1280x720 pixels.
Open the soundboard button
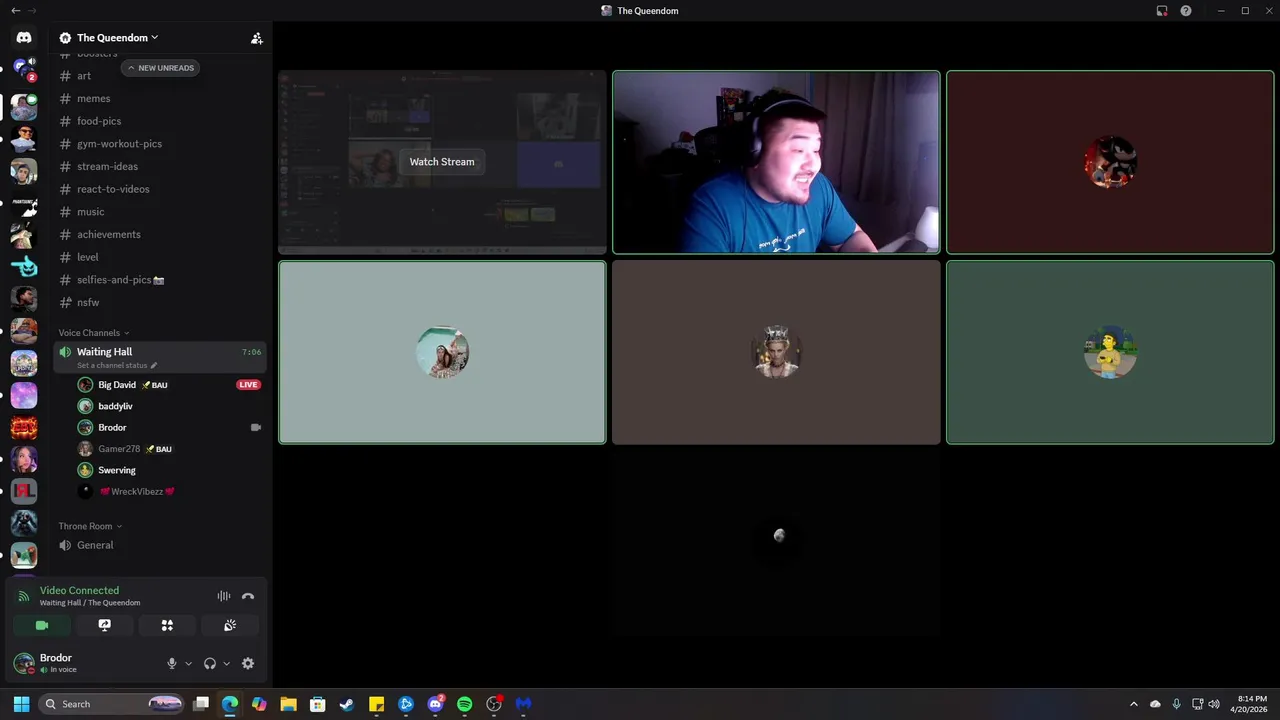point(230,625)
